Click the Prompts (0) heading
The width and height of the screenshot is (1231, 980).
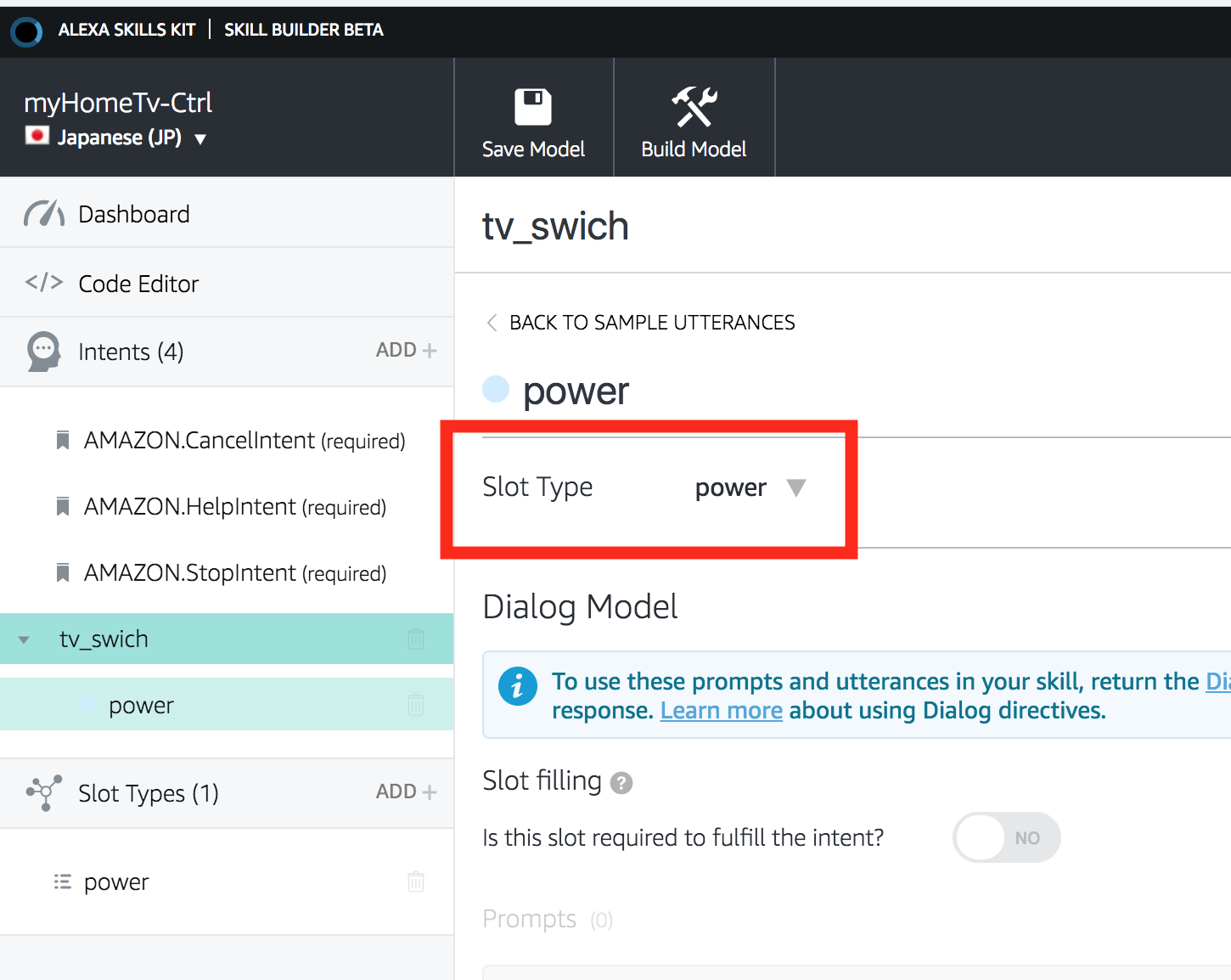pos(548,919)
